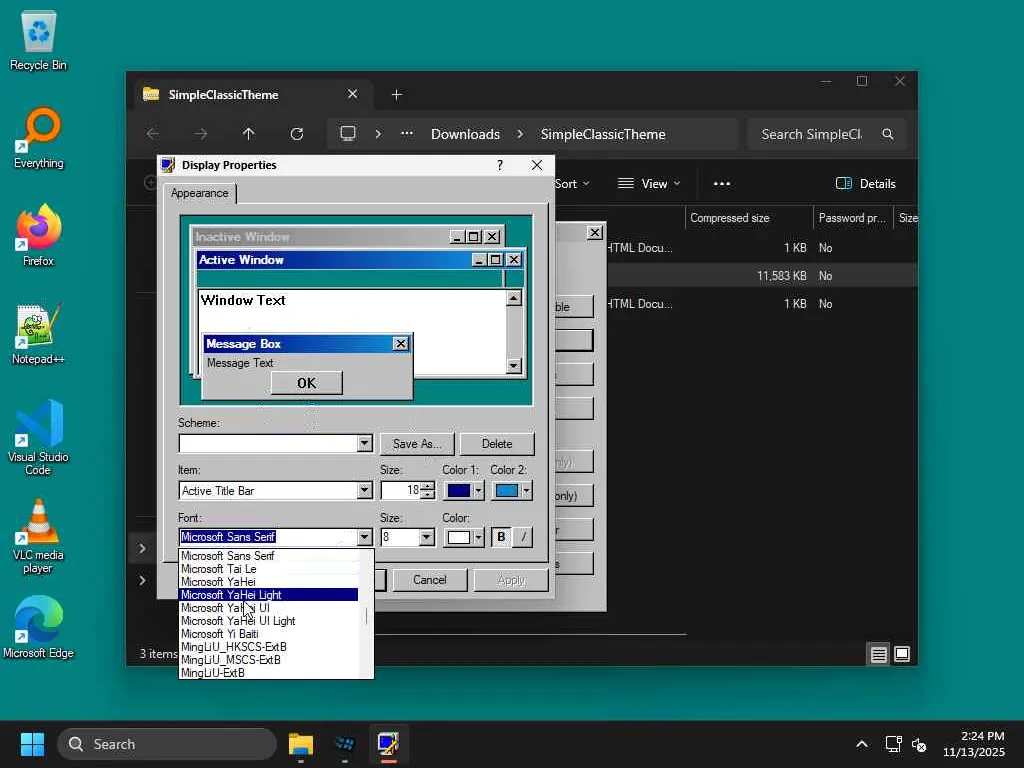Open the middle taskbar app icon
This screenshot has height=768, width=1024.
pos(345,744)
